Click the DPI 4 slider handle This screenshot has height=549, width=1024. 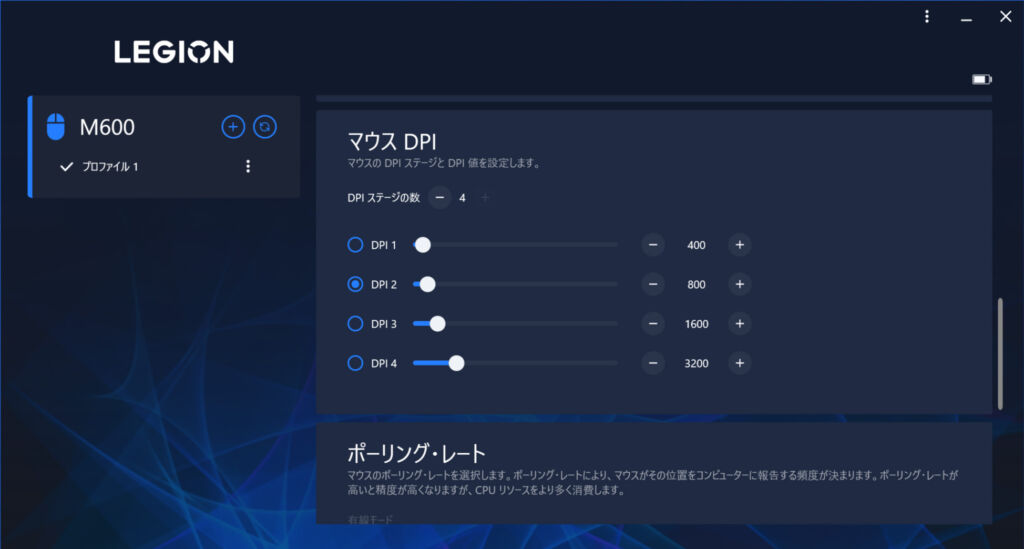click(x=456, y=363)
